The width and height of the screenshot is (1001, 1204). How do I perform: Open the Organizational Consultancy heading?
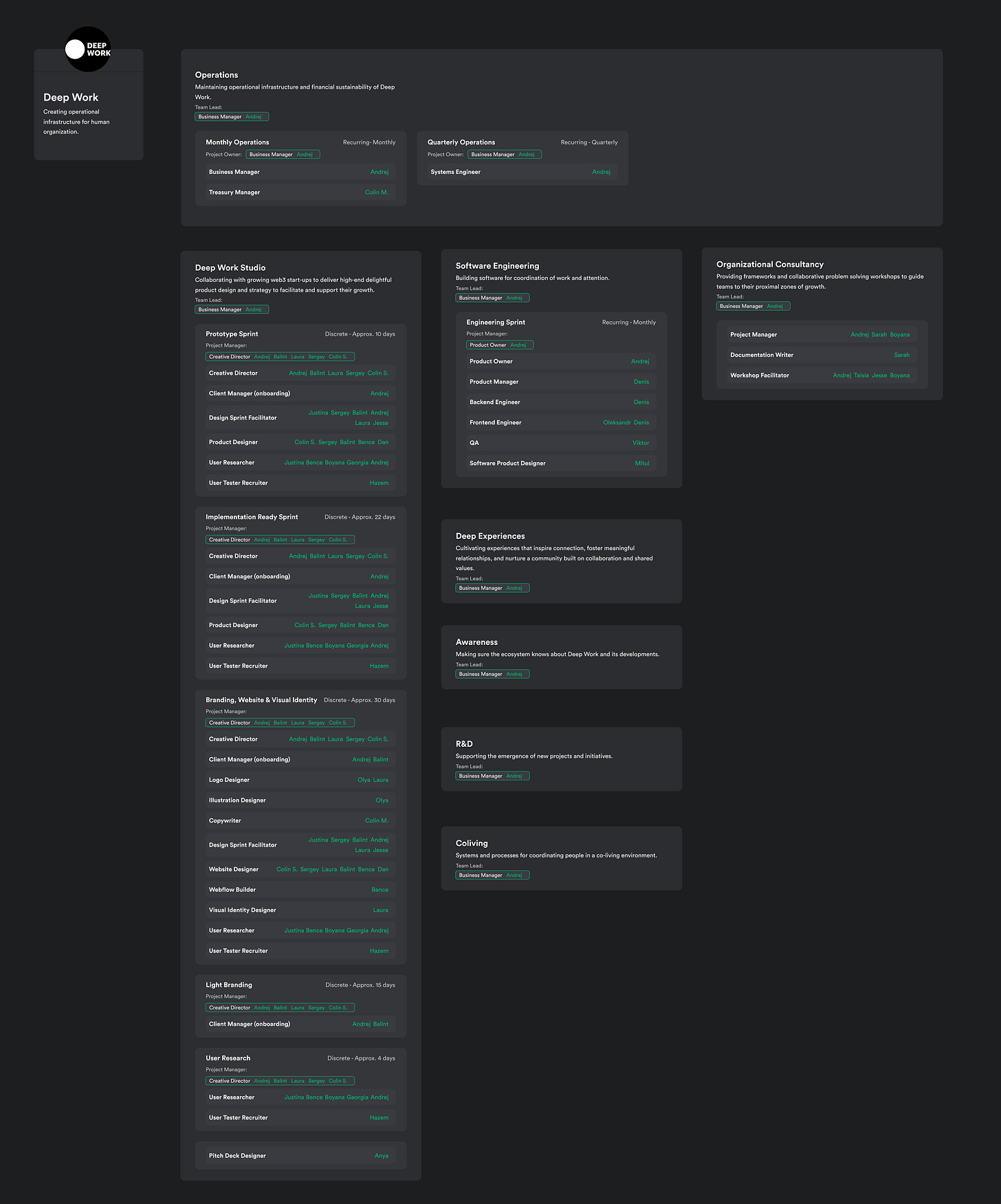point(770,264)
